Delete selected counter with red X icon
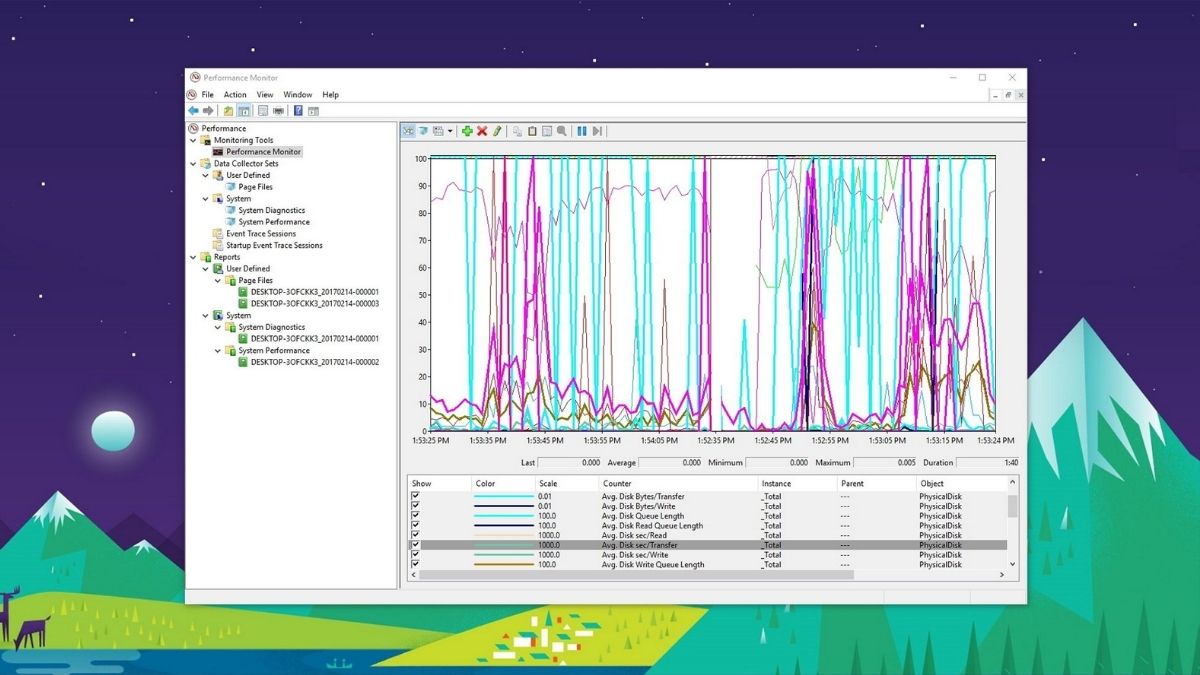Screen dimensions: 1200x675 [482, 131]
